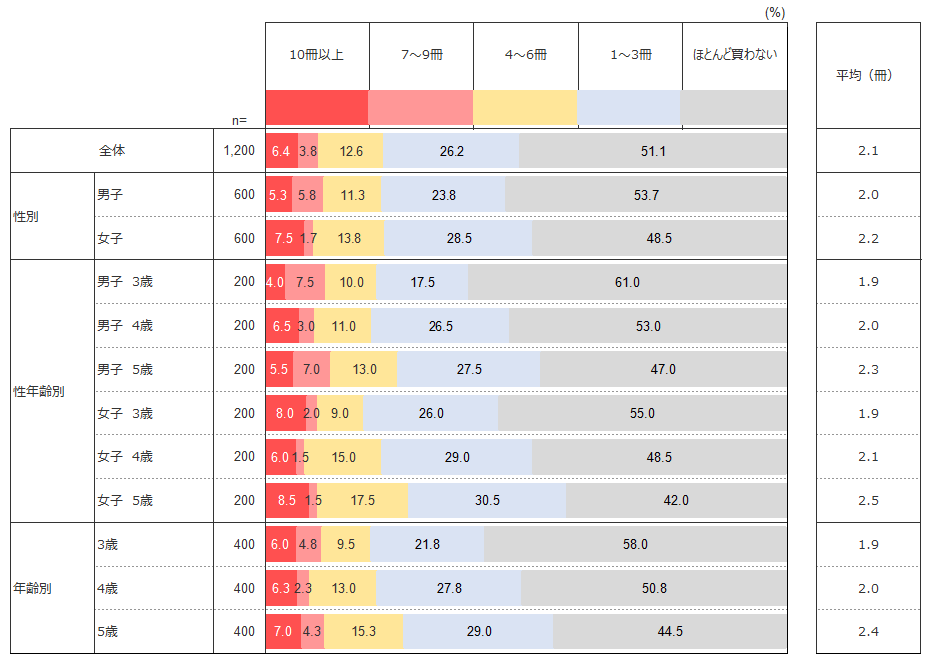Select the 全体 row label

coord(112,151)
